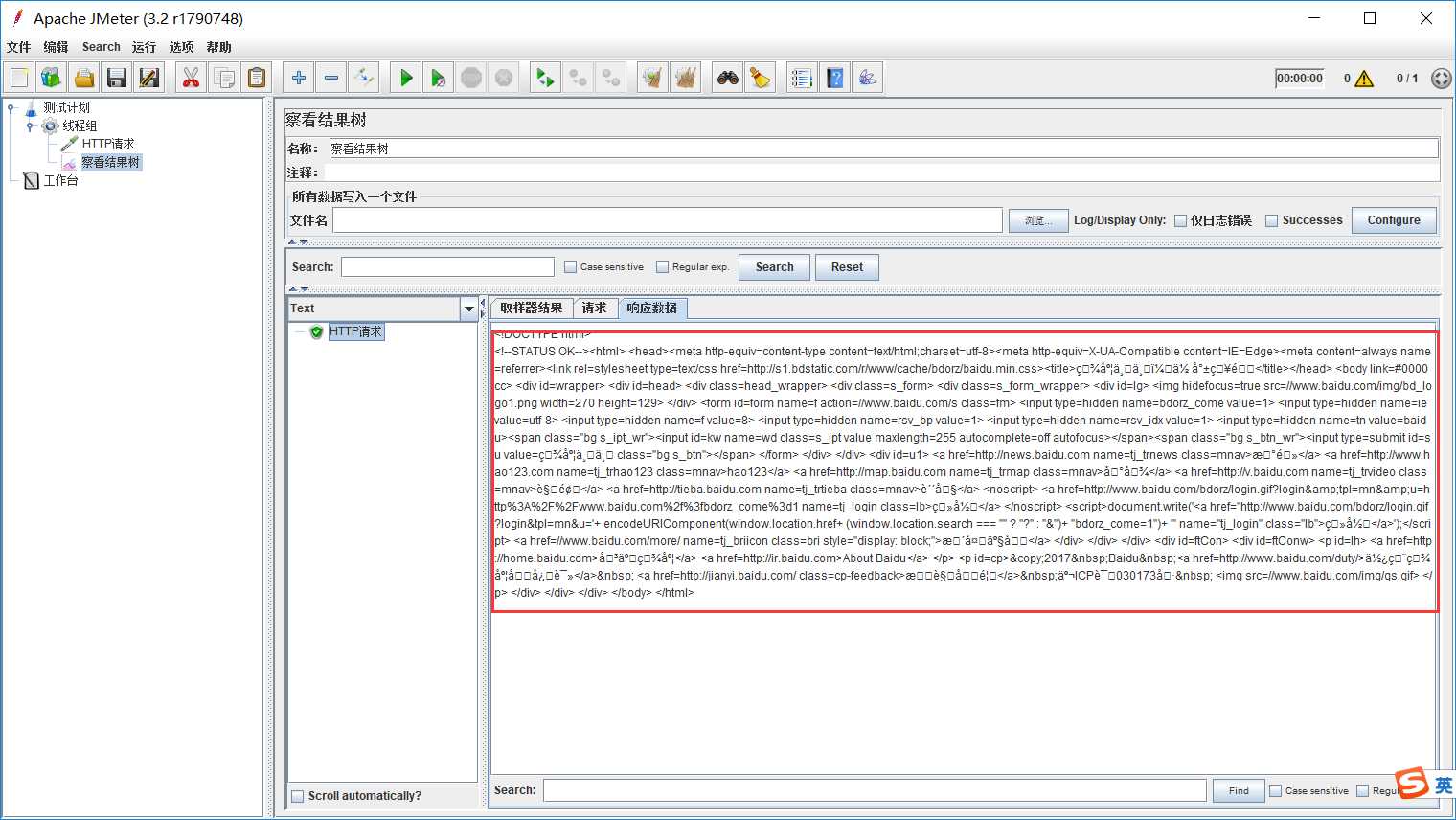Toggle the 仅日志错误 checkbox

[x=1180, y=220]
